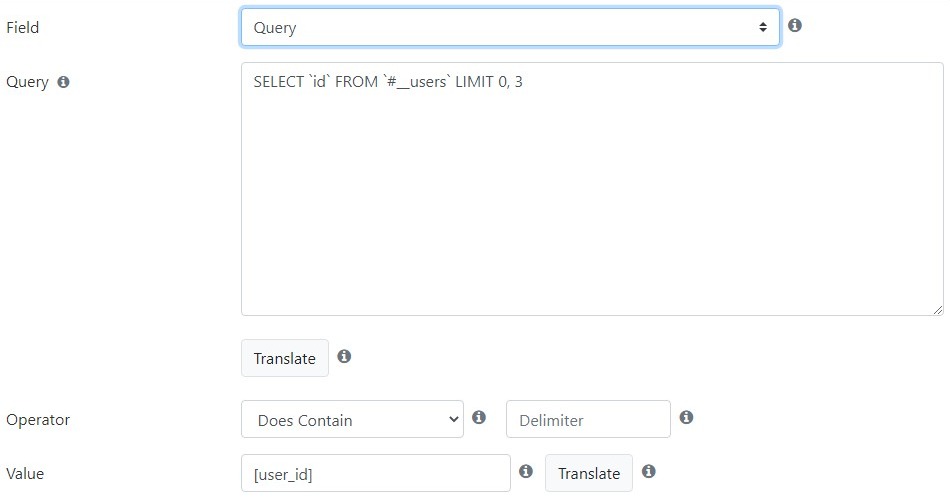Viewport: 950px width, 501px height.
Task: Click the info icon right of the Value input
Action: point(526,471)
